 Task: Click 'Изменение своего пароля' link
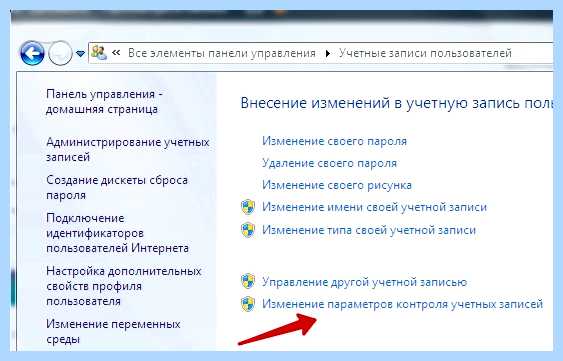coord(334,141)
